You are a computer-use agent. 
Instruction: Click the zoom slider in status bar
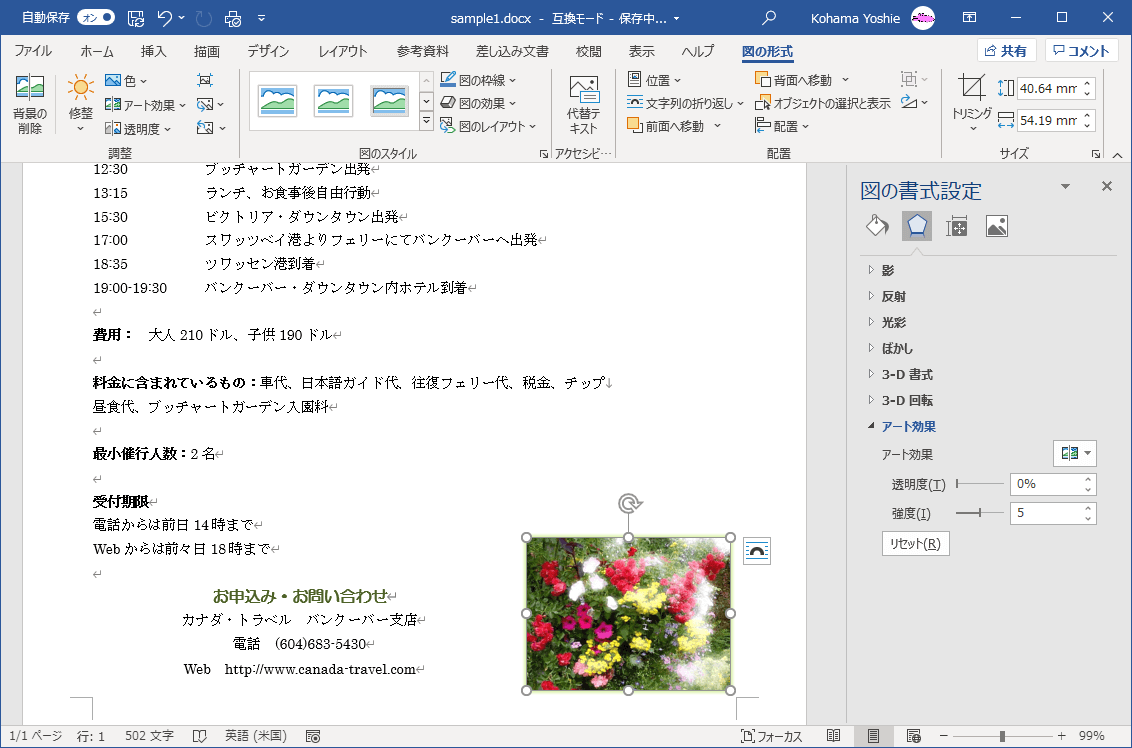[1001, 736]
